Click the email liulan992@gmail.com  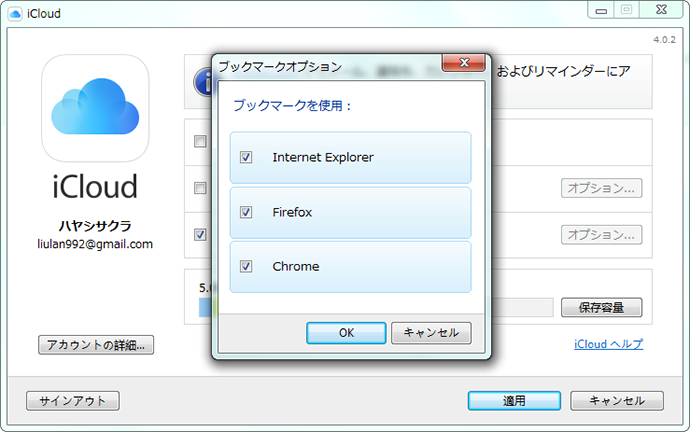pos(95,244)
